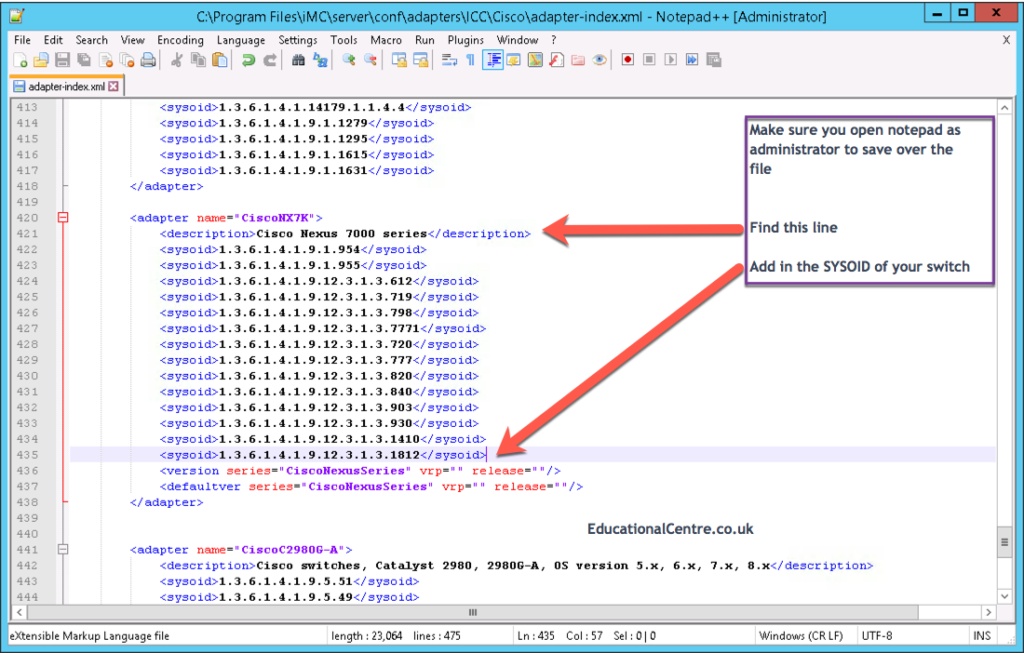
Task: Collapse the CiscoNX7K adapter fold marker
Action: (62, 217)
